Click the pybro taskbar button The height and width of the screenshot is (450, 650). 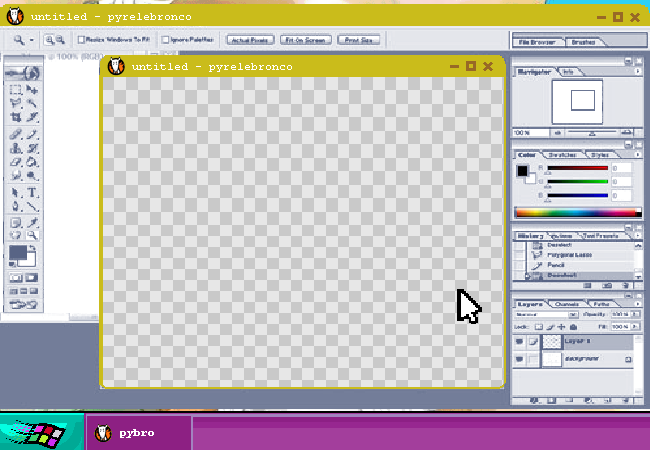pos(136,433)
